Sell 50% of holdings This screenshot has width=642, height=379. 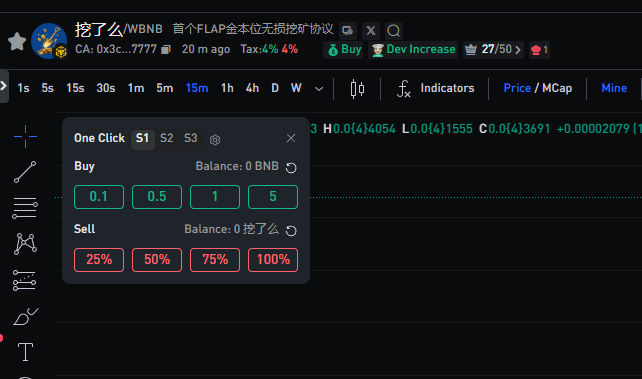pyautogui.click(x=157, y=259)
